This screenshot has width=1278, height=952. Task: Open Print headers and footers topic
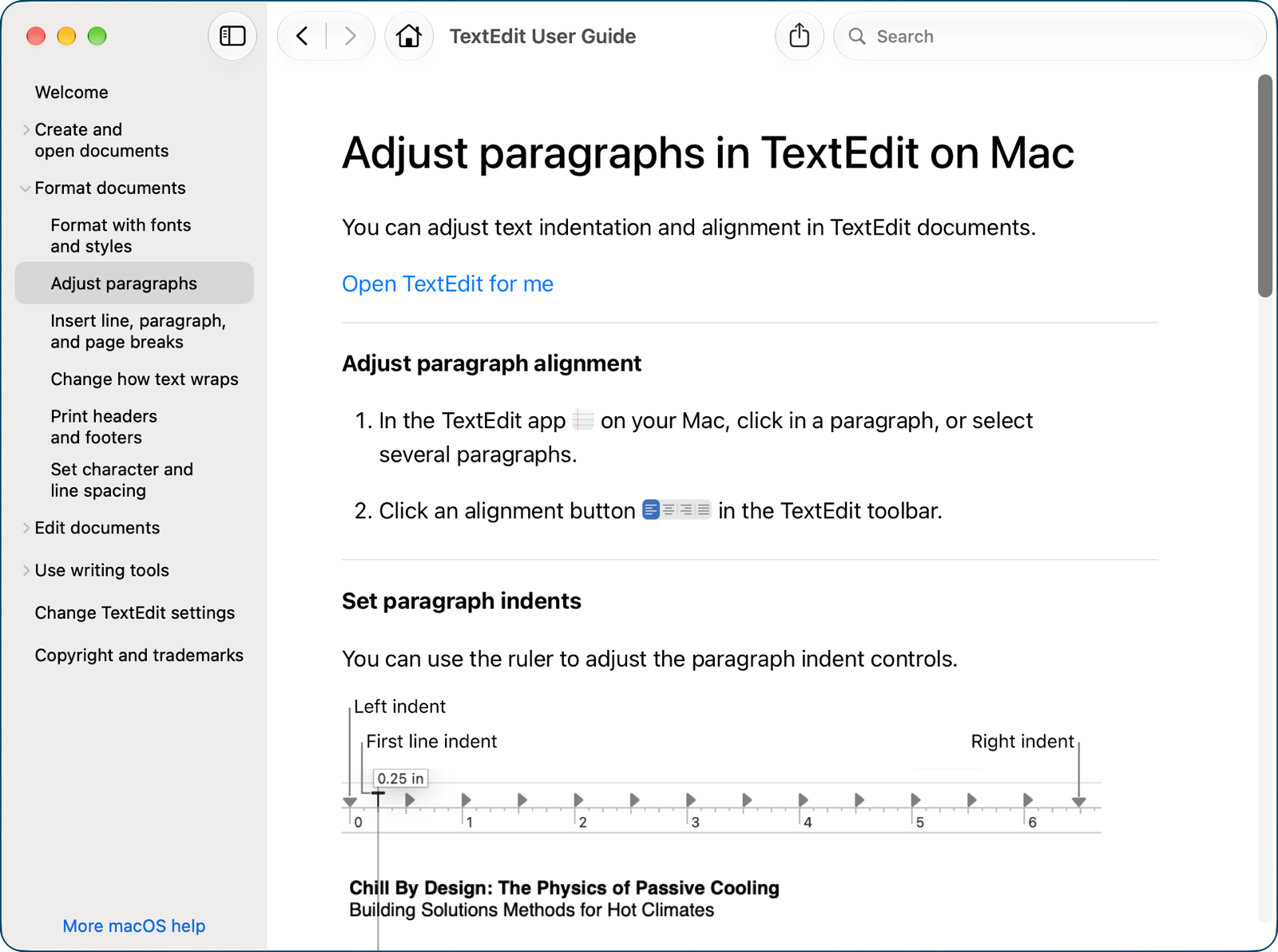tap(104, 426)
